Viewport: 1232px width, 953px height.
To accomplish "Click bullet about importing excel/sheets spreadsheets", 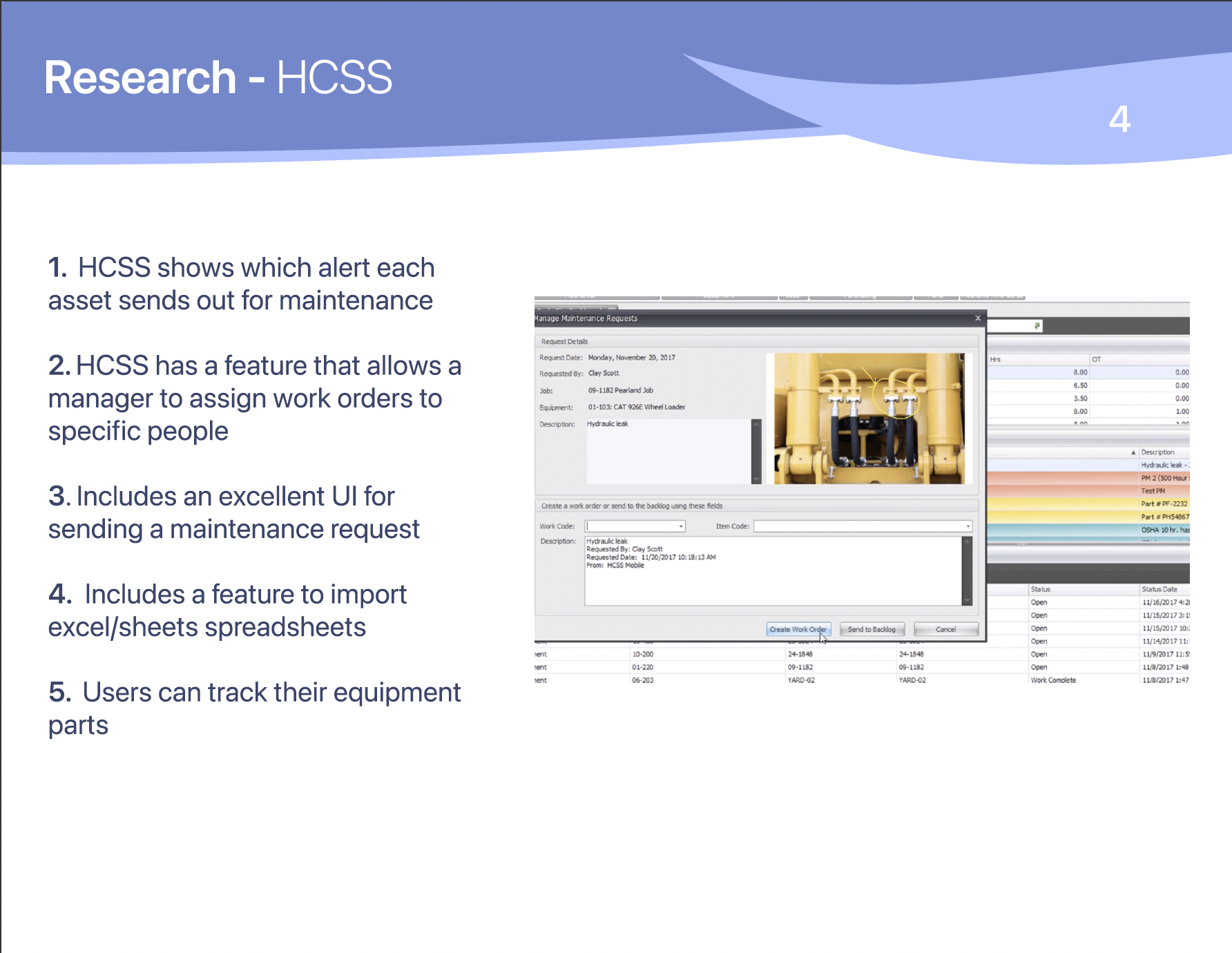I will (228, 610).
